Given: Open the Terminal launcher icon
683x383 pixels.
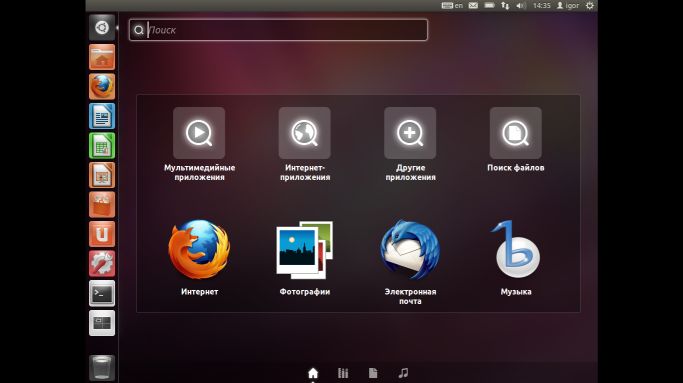Looking at the screenshot, I should [102, 293].
